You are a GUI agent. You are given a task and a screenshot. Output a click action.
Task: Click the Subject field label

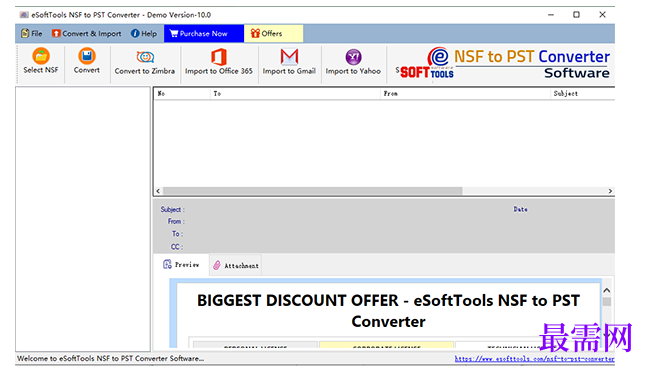coord(172,210)
